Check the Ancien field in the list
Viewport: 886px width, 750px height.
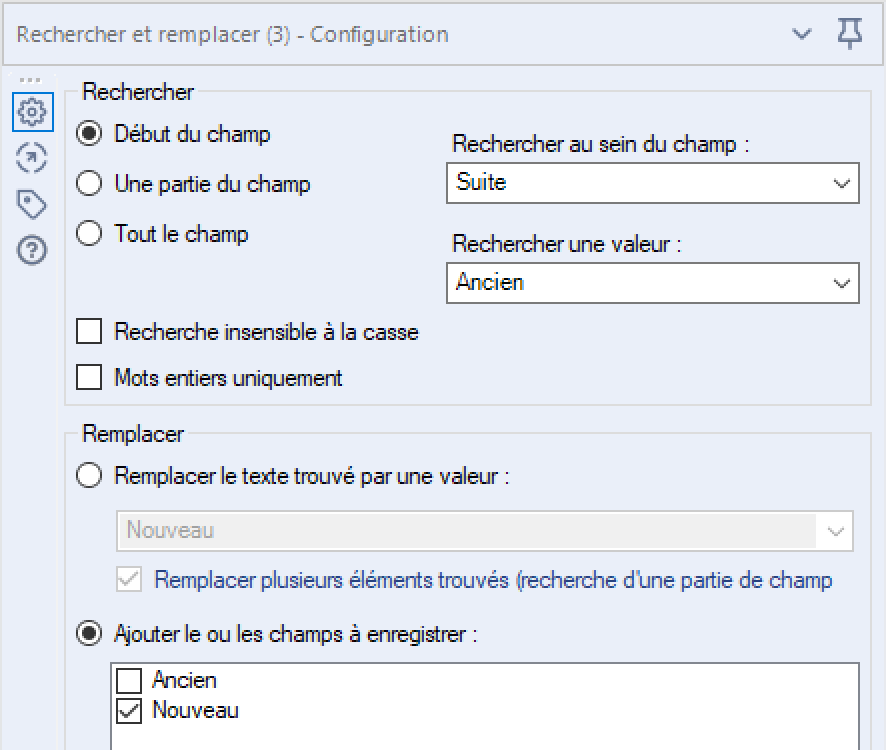click(x=129, y=680)
